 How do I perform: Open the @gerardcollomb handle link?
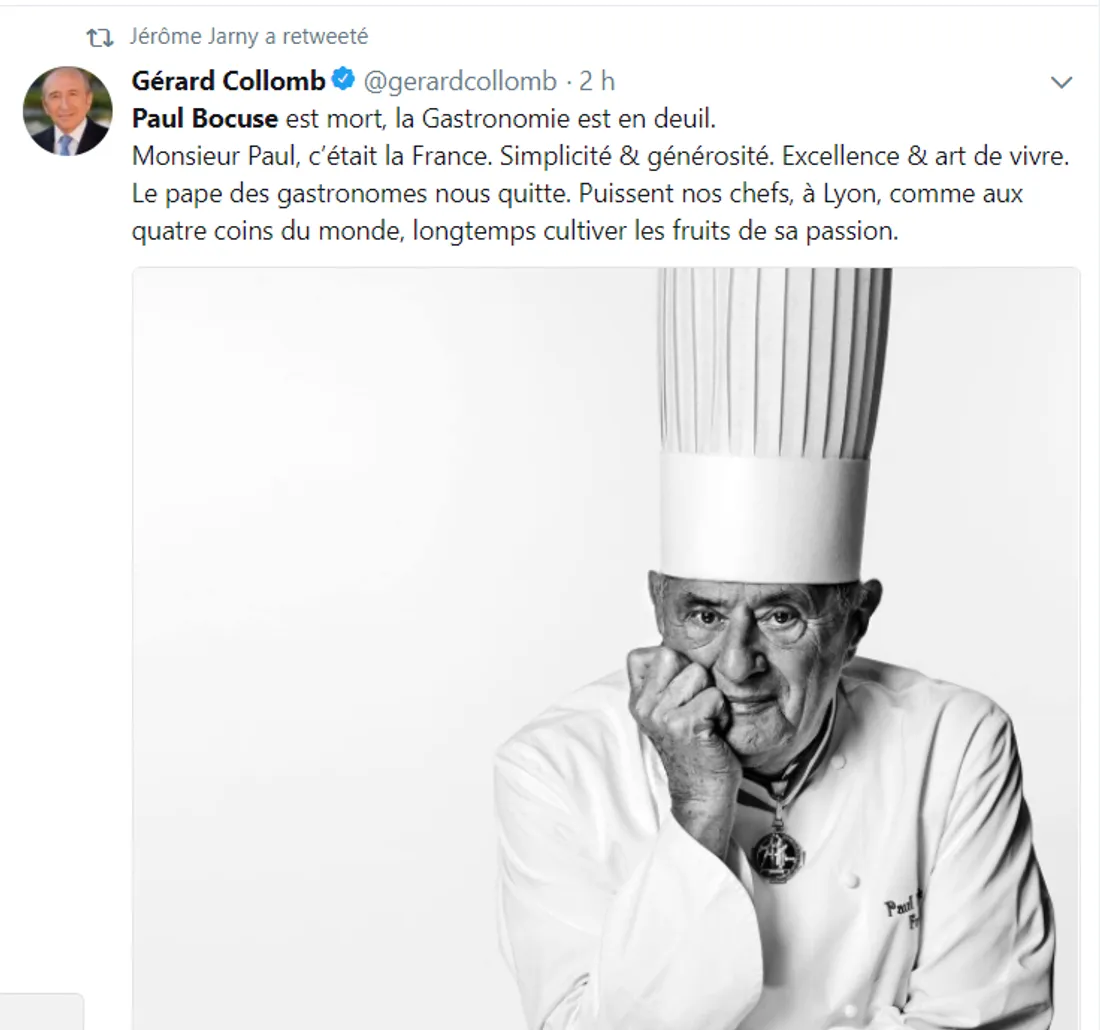pos(460,82)
